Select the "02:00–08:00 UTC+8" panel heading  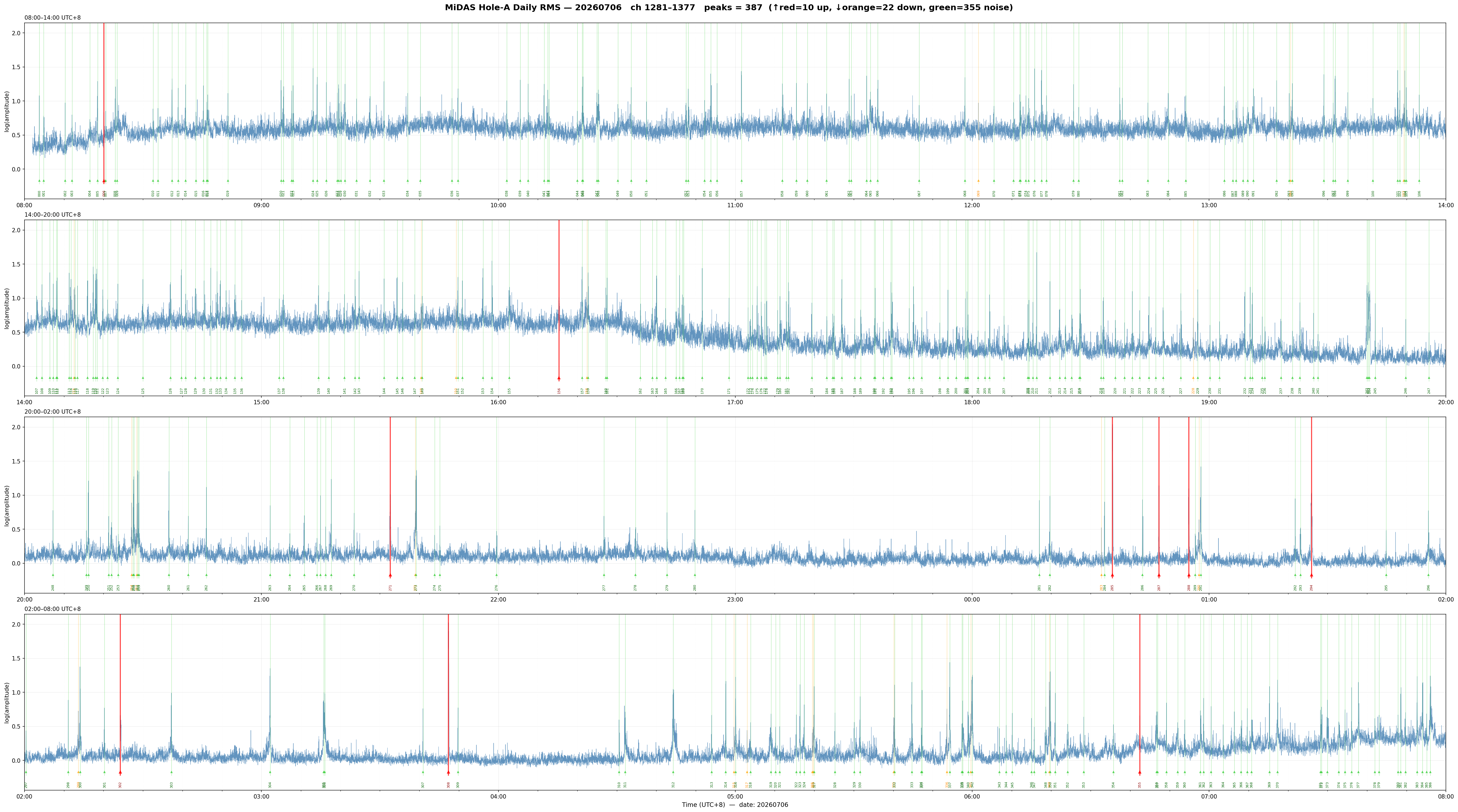pyautogui.click(x=53, y=609)
